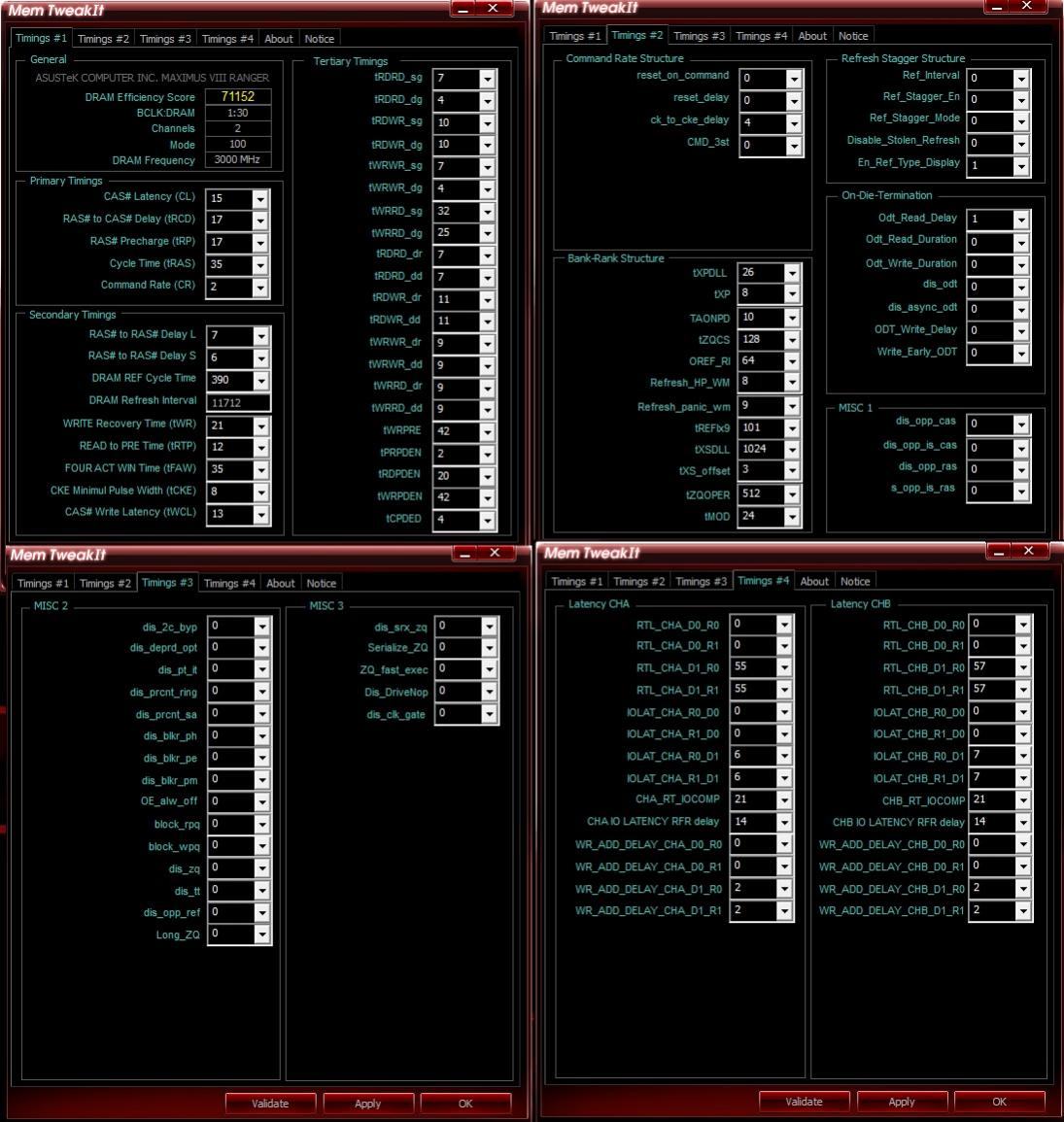
Task: Click DRAM Frequency 3000 MHz field
Action: [237, 159]
